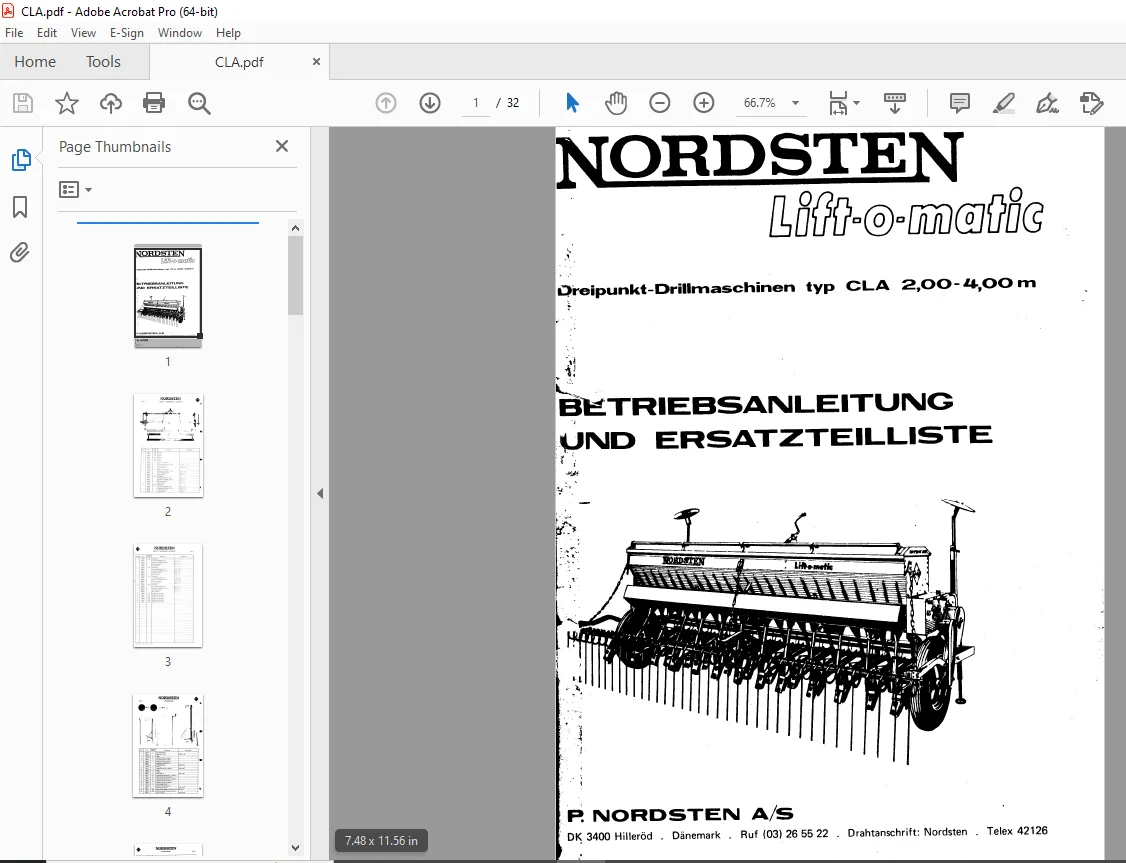Choose the Selection arrow tool
This screenshot has height=863, width=1126.
tap(572, 103)
